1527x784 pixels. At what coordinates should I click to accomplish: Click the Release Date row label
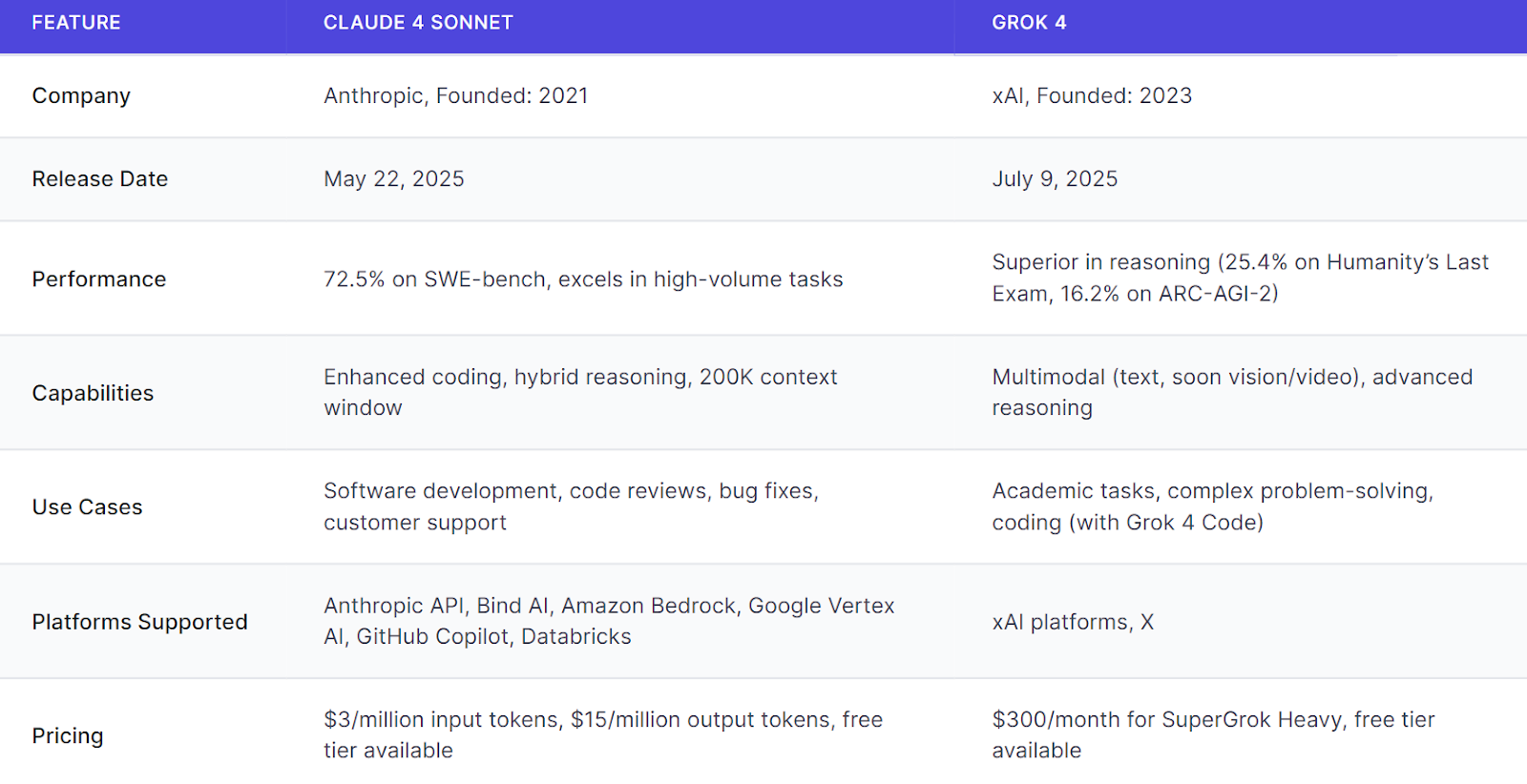pos(100,179)
